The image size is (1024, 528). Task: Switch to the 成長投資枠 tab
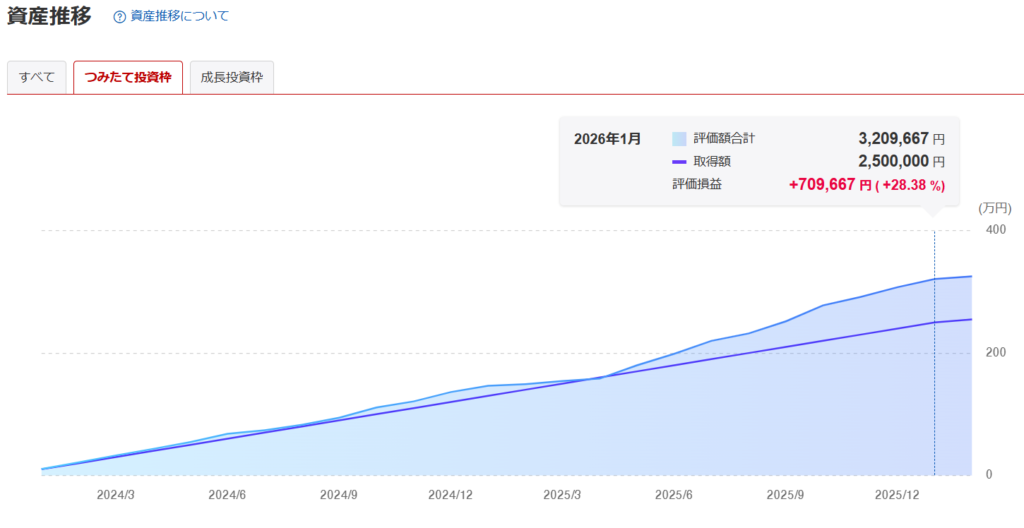[231, 77]
